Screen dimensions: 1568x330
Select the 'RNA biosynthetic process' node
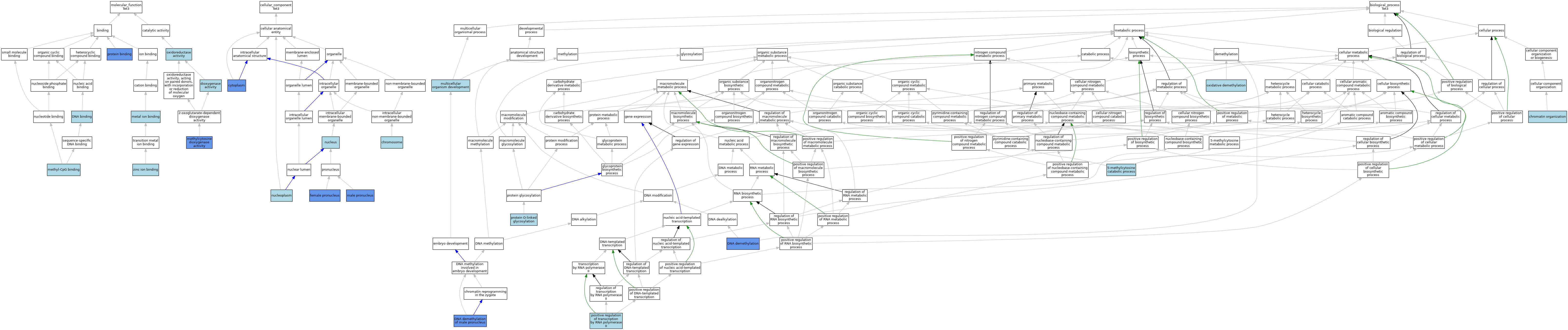pyautogui.click(x=748, y=196)
